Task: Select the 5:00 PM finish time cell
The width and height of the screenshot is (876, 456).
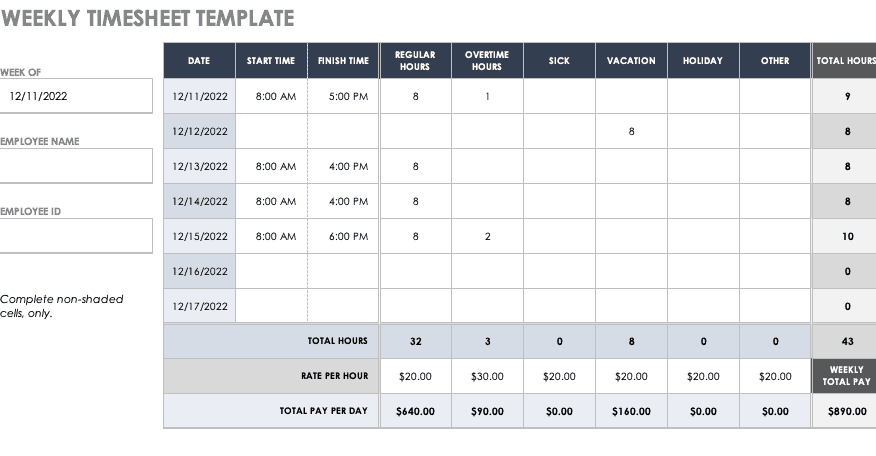Action: (343, 97)
